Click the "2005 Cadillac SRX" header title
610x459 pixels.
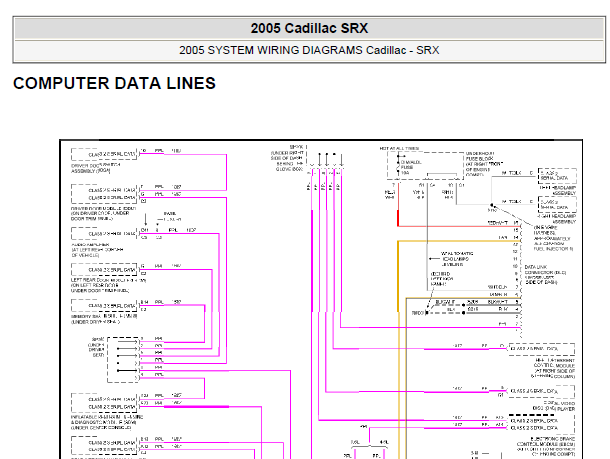309,28
